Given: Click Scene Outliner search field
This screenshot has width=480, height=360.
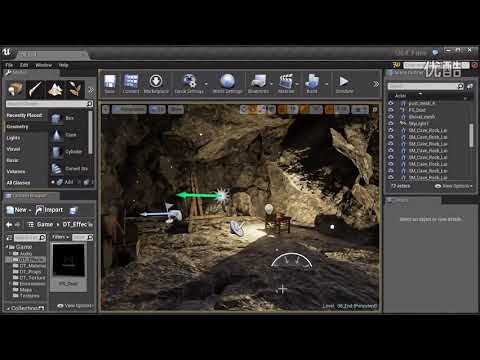Looking at the screenshot, I should point(425,86).
